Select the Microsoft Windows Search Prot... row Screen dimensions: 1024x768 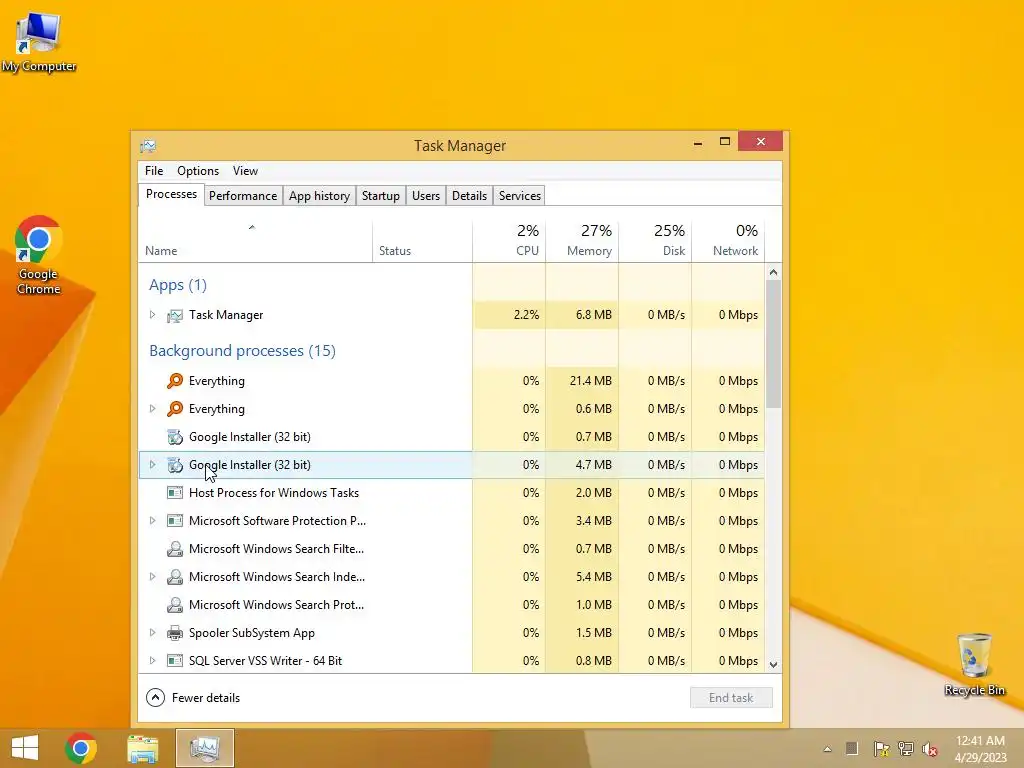pyautogui.click(x=451, y=605)
